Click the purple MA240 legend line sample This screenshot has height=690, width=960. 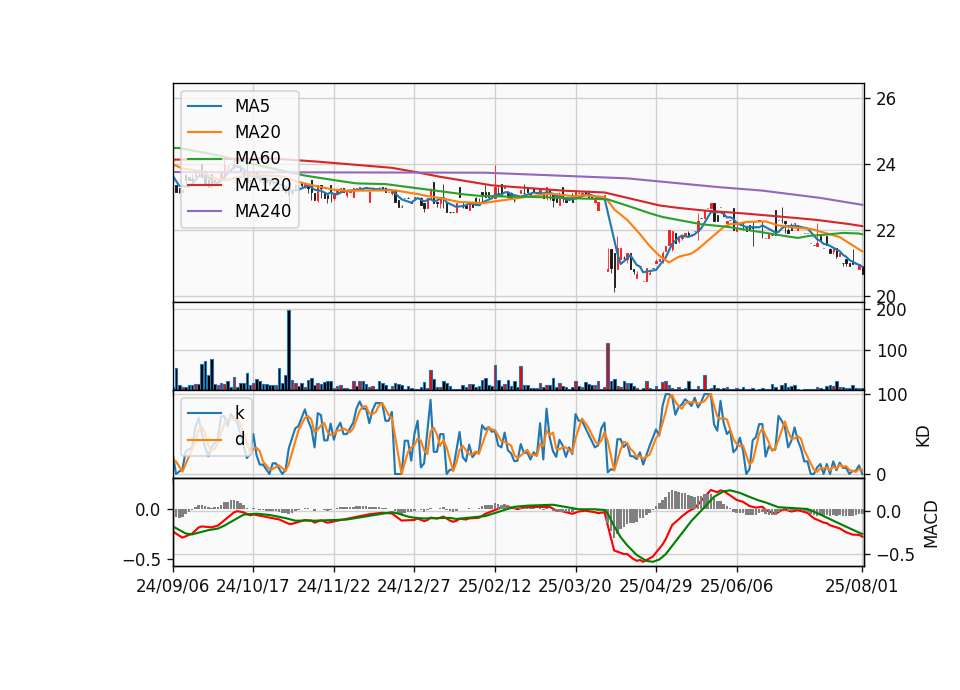coord(204,211)
